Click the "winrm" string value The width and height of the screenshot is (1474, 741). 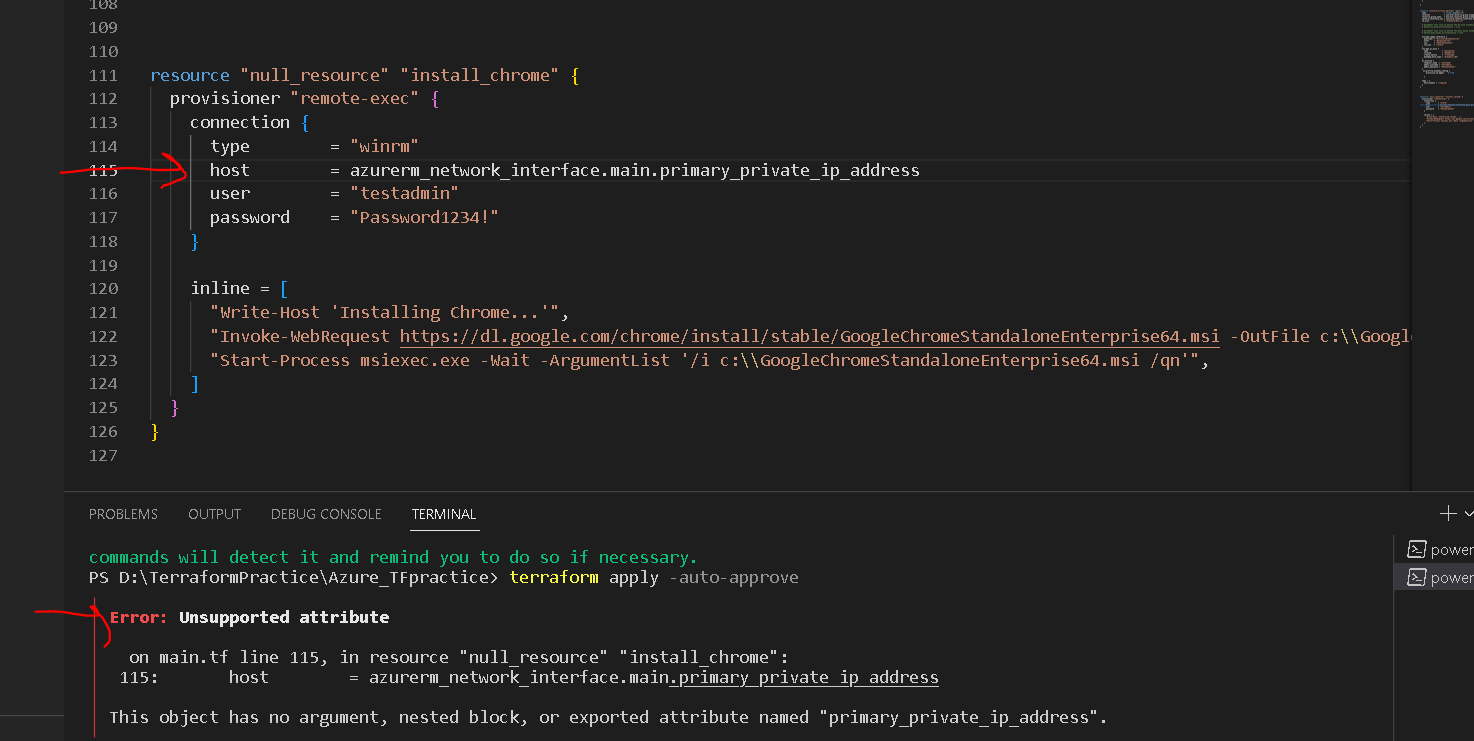384,146
